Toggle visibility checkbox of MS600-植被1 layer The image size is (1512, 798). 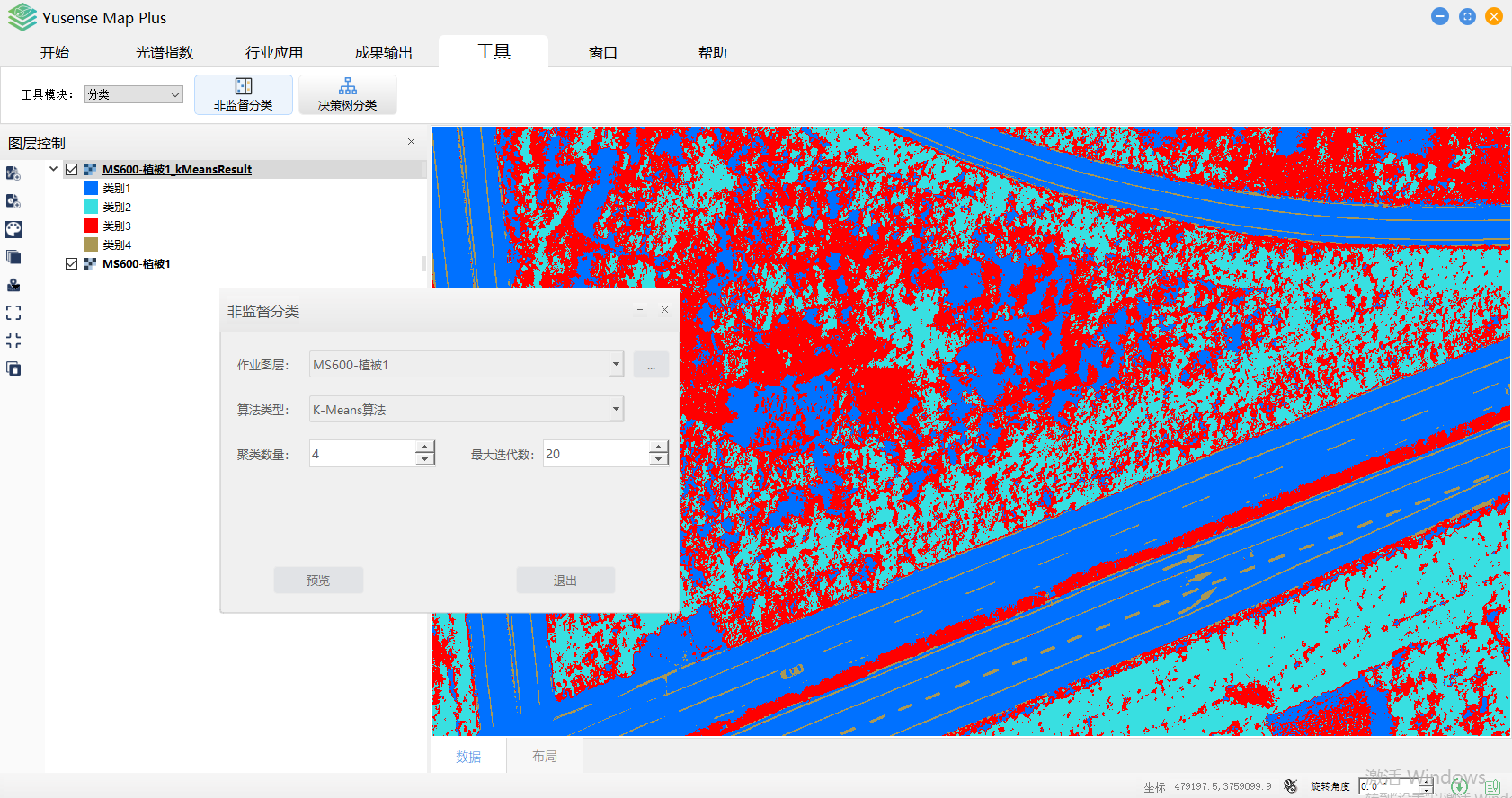(71, 263)
